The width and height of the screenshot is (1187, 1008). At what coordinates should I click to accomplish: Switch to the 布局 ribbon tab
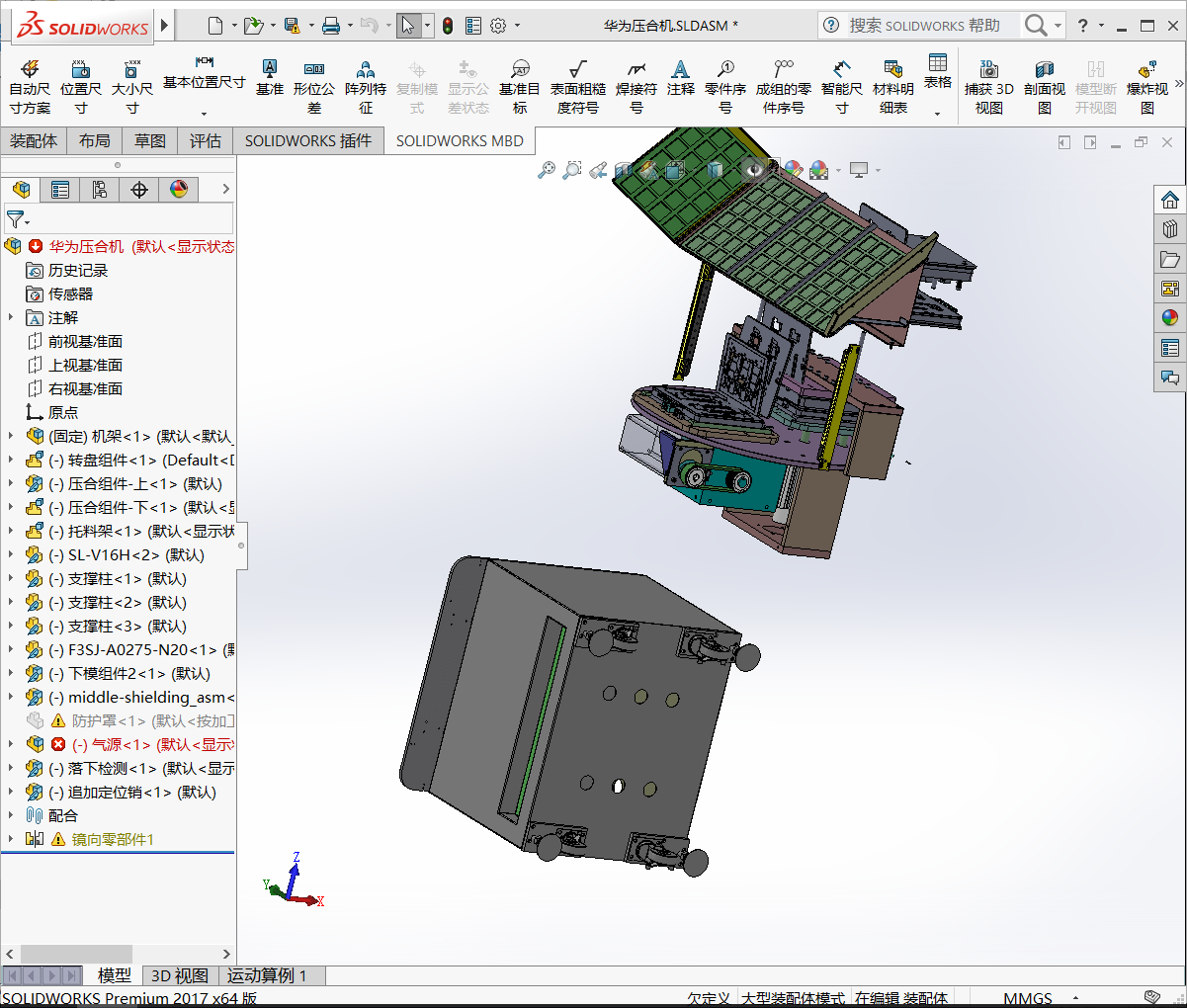tap(95, 141)
